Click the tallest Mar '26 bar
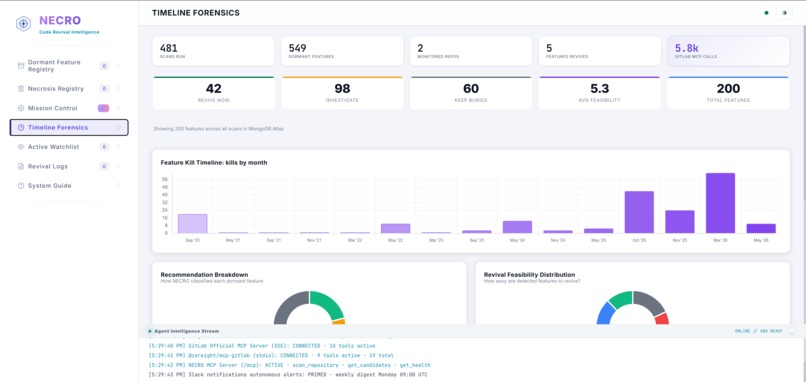The width and height of the screenshot is (806, 382). (721, 203)
